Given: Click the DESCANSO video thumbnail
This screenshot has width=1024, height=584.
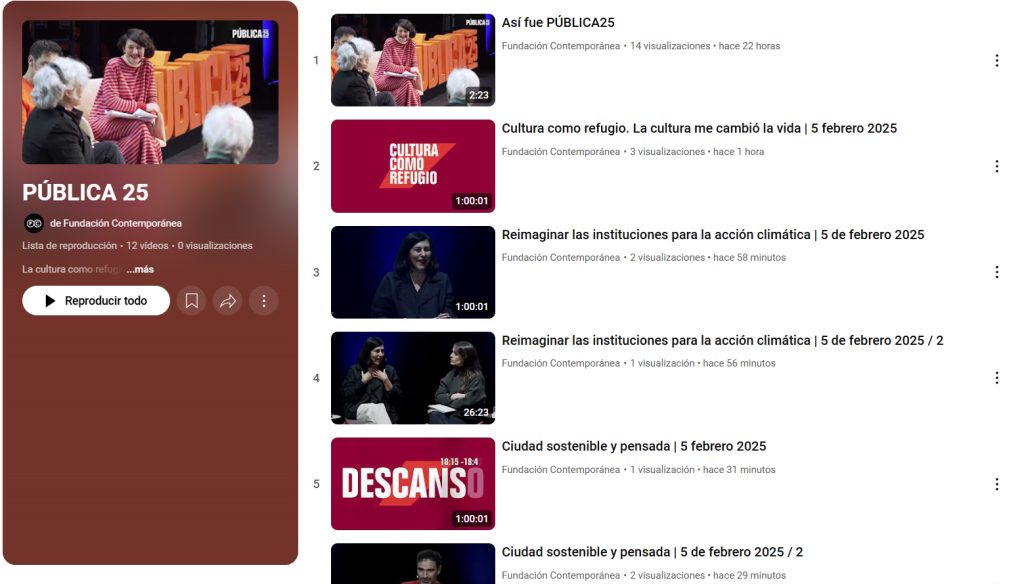Looking at the screenshot, I should coord(412,483).
